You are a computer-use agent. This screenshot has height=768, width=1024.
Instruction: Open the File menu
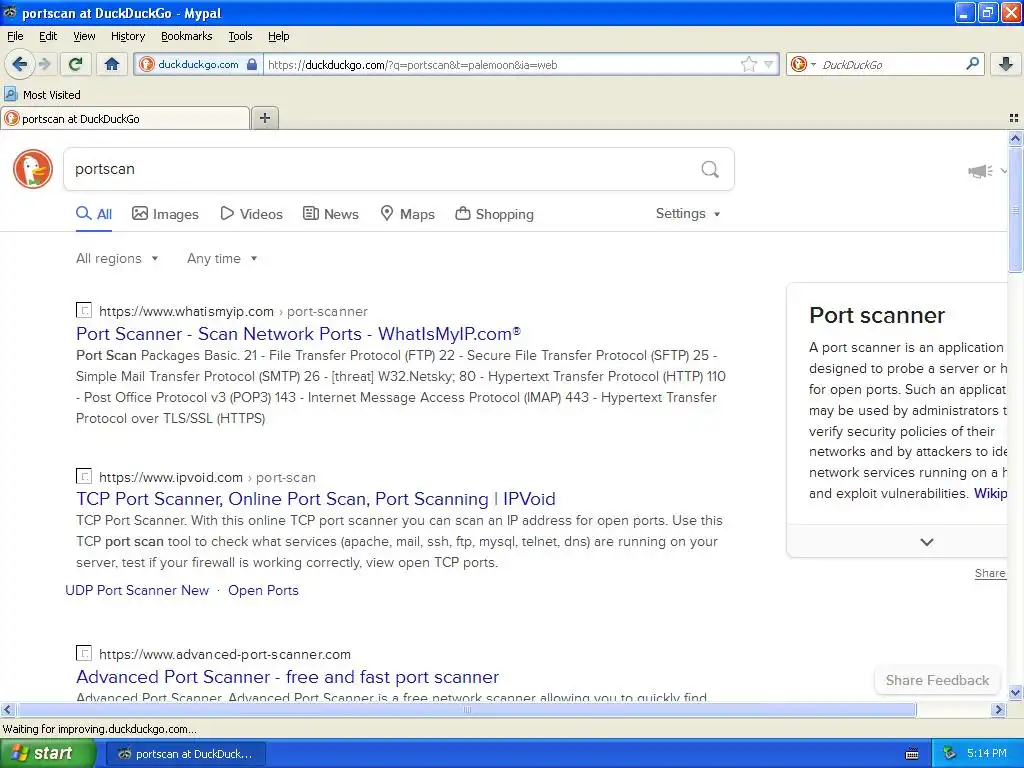pyautogui.click(x=15, y=36)
